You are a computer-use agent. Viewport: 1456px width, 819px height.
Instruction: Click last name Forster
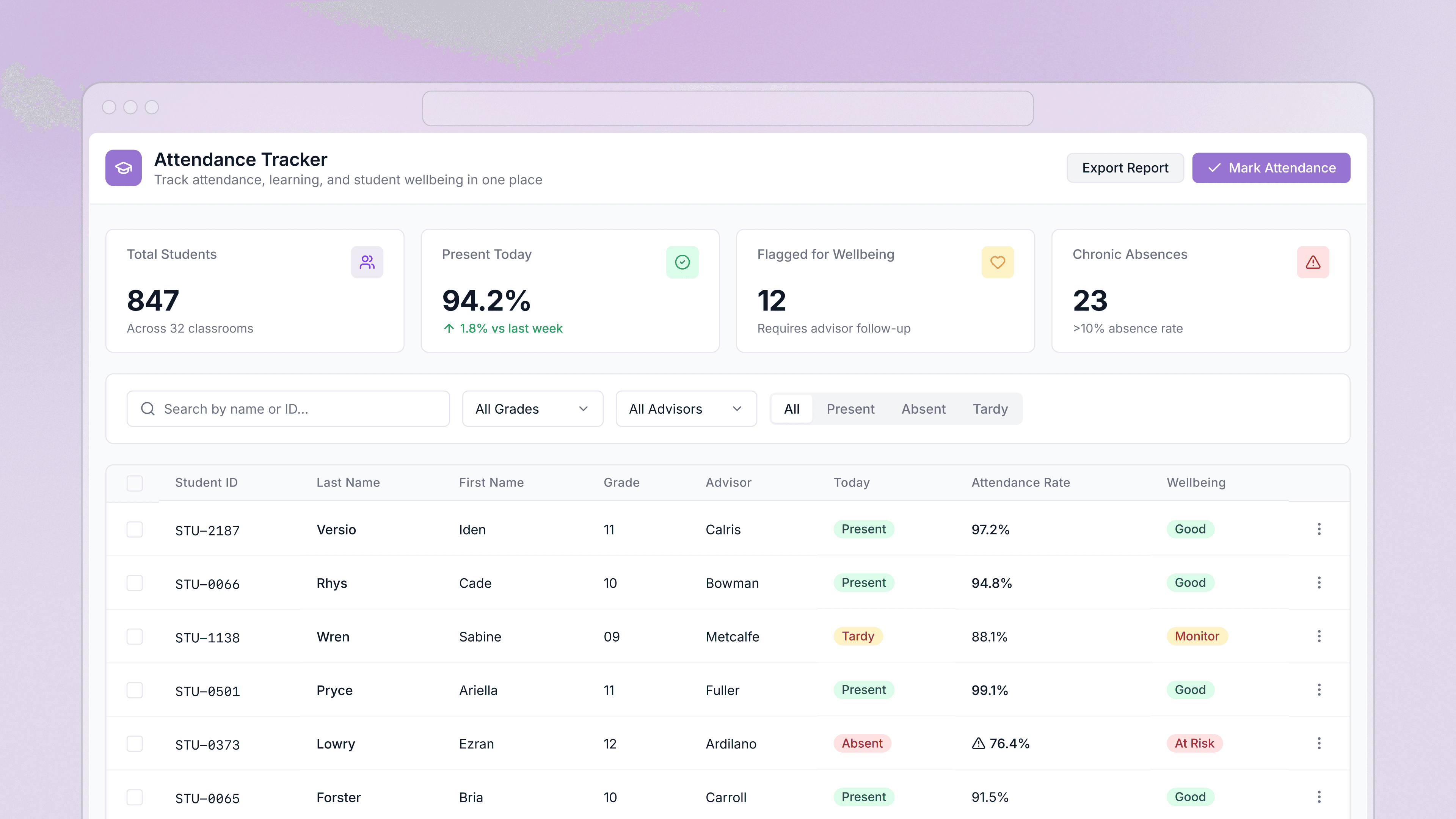tap(339, 797)
